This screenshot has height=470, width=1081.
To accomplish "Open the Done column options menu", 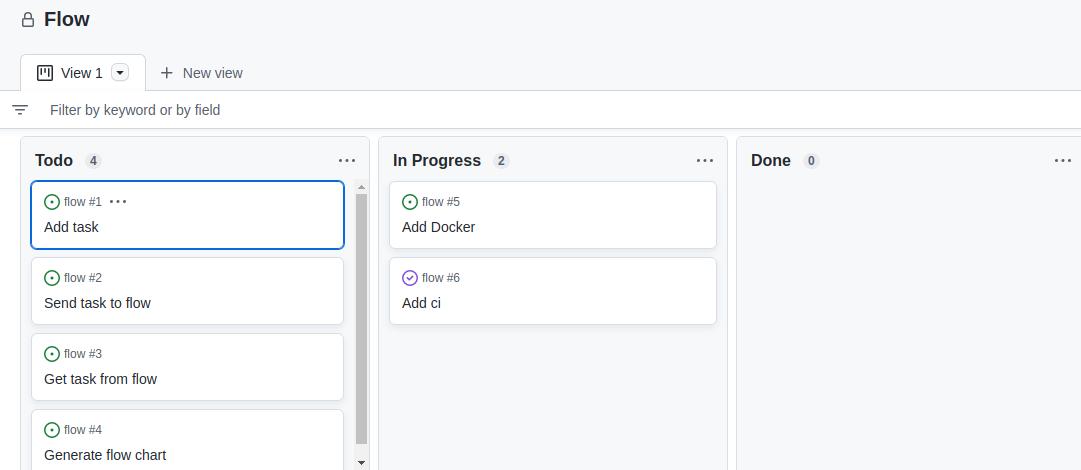I will (1063, 161).
